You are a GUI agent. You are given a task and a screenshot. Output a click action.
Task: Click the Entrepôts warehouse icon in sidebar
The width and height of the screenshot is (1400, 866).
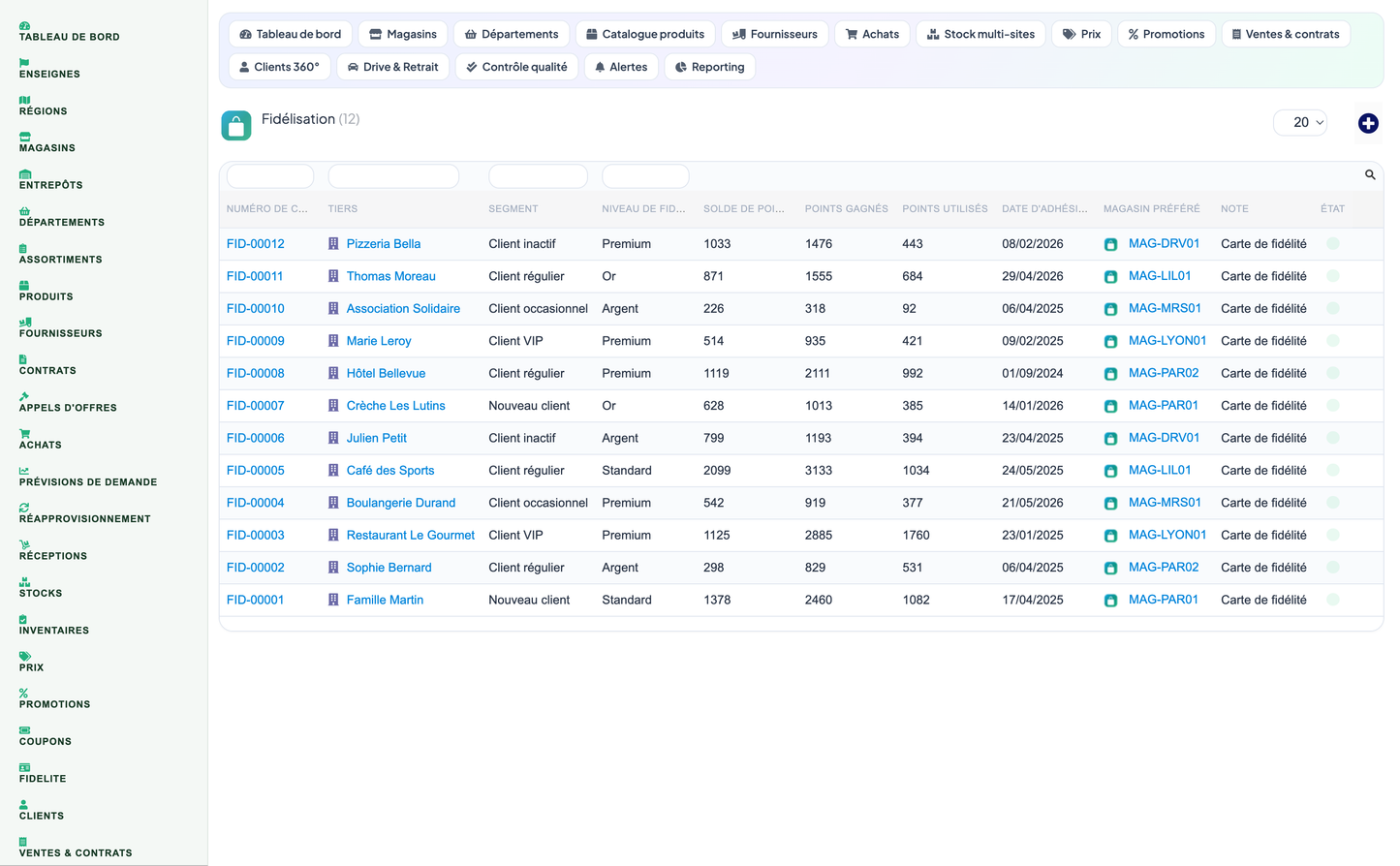pos(25,174)
